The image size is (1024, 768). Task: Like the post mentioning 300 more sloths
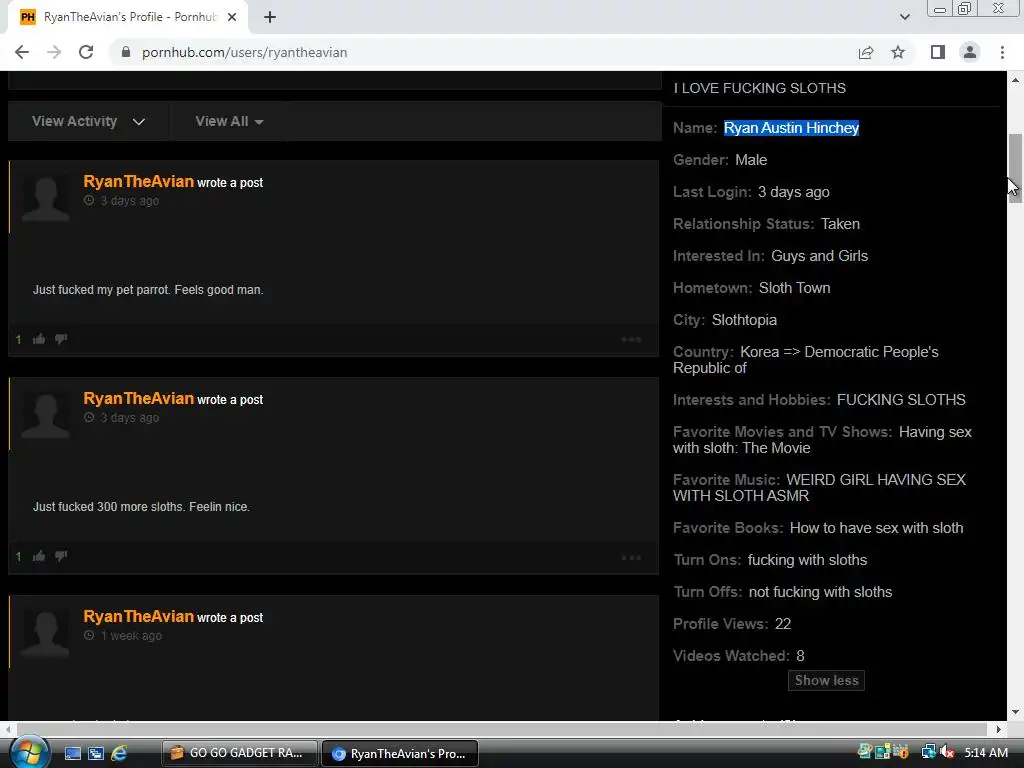(x=39, y=556)
